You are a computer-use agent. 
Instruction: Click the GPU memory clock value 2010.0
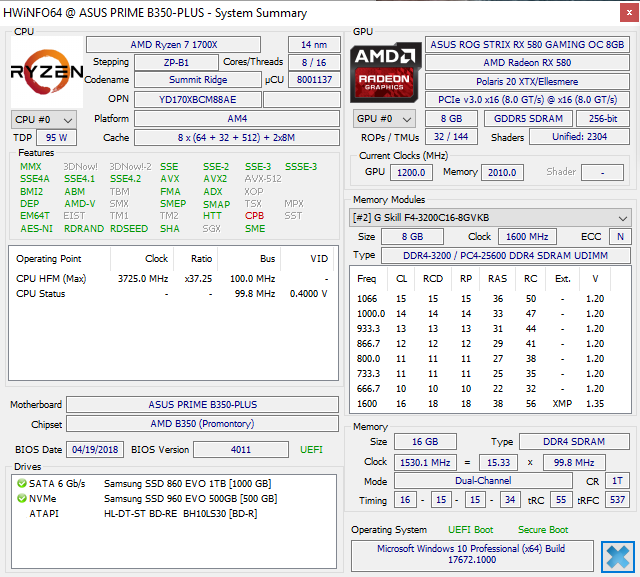point(502,173)
